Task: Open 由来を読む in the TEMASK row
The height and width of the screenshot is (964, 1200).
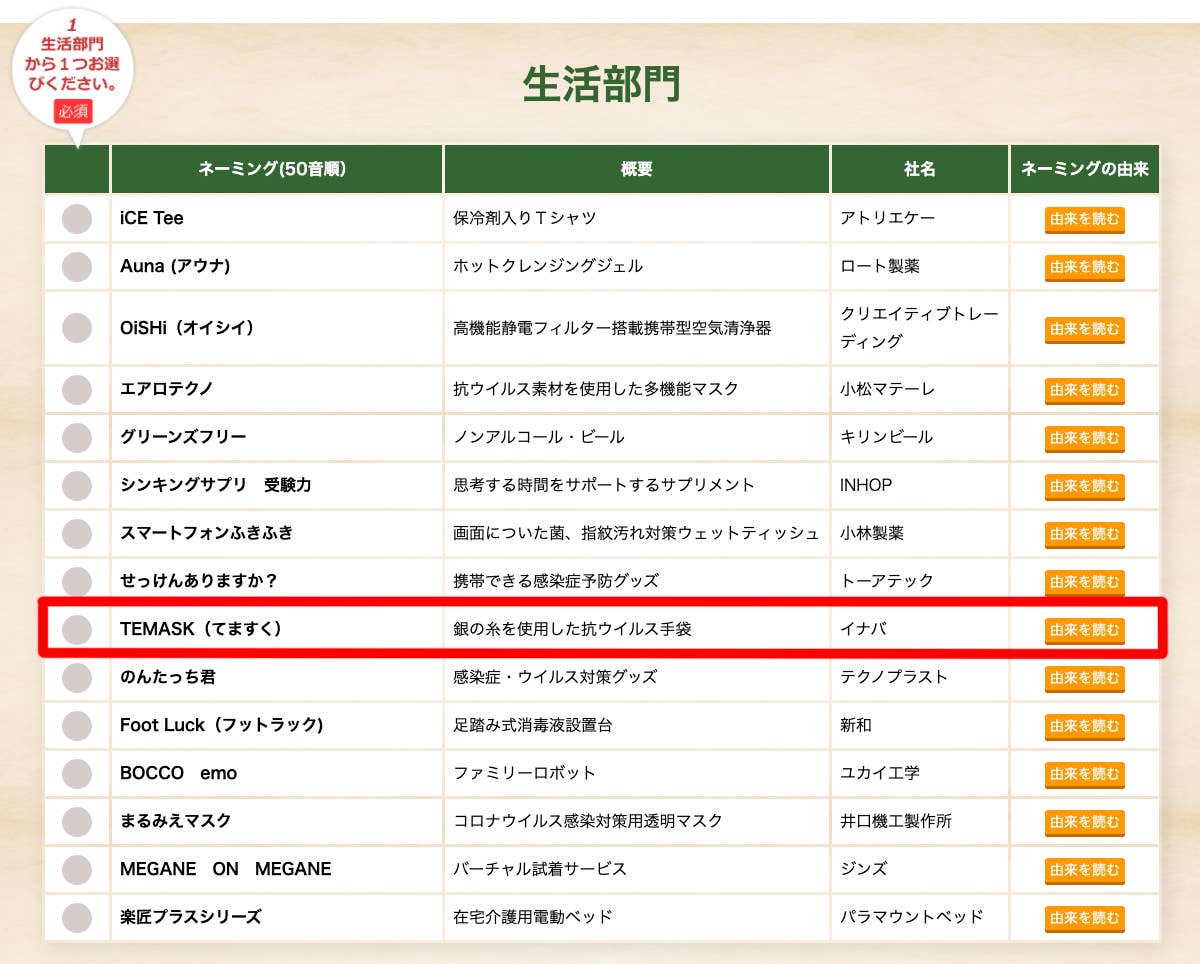Action: click(1085, 630)
